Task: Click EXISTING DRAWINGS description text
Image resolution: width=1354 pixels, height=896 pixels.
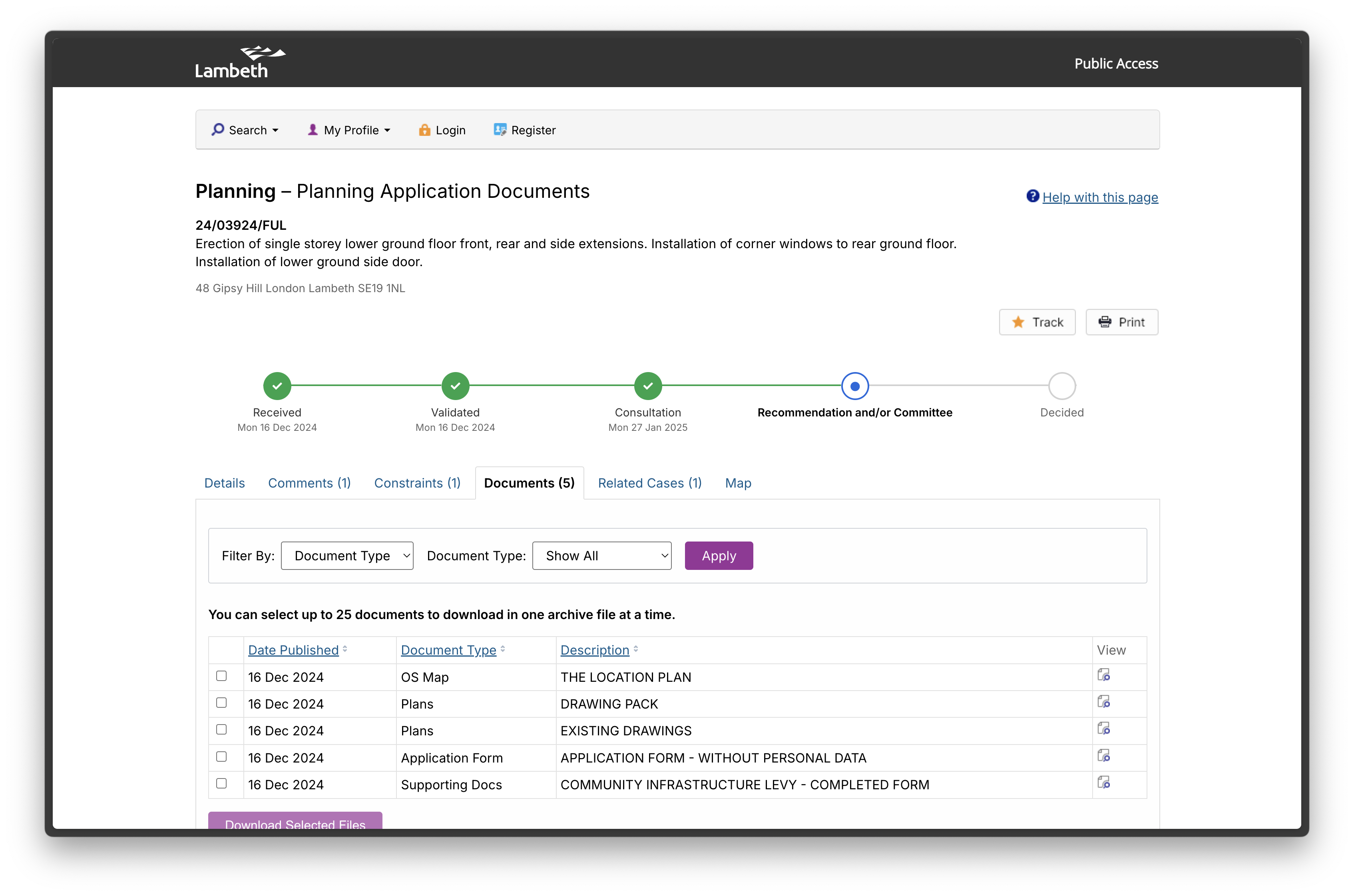Action: 625,731
